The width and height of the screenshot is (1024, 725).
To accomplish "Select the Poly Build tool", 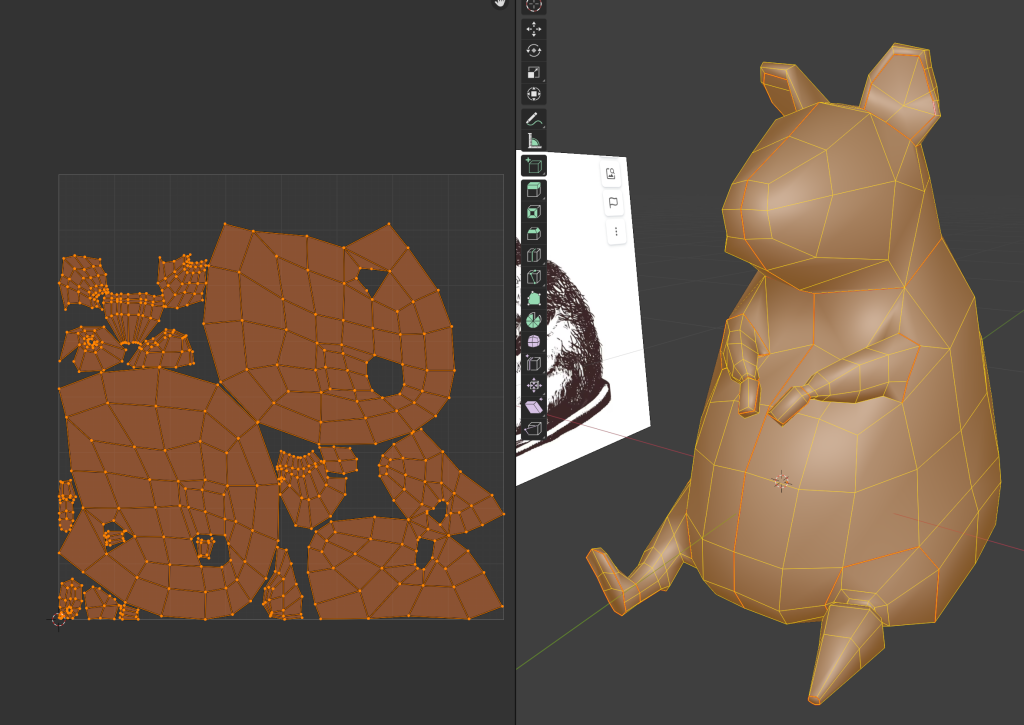I will 534,298.
